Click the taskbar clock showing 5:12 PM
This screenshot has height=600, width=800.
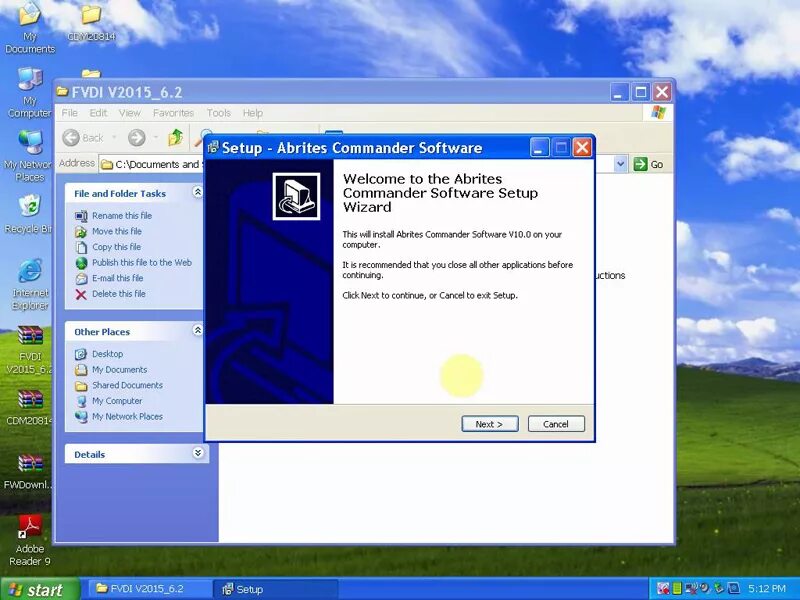click(766, 589)
